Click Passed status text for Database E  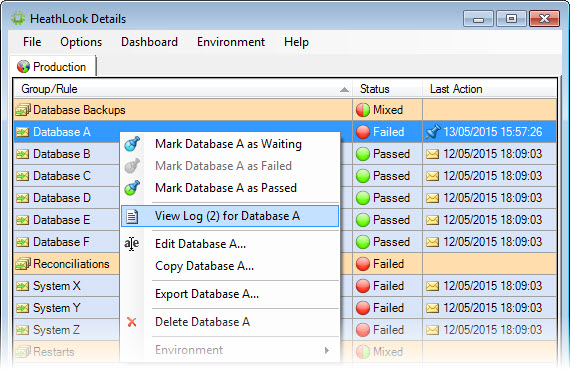click(x=392, y=220)
